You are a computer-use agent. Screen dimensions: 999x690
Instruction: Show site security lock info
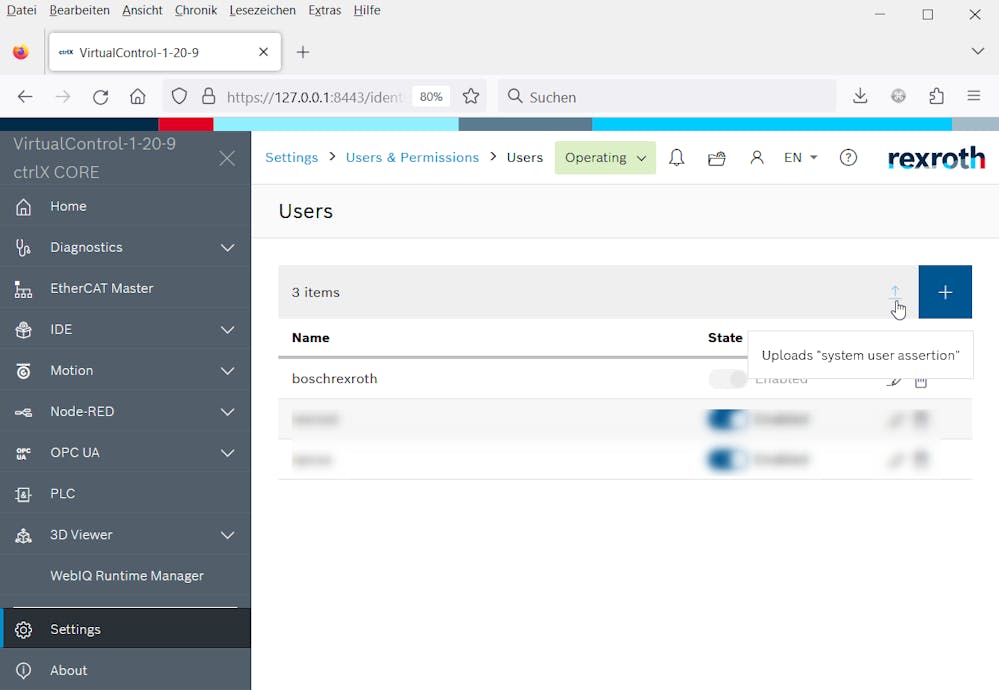click(x=208, y=96)
